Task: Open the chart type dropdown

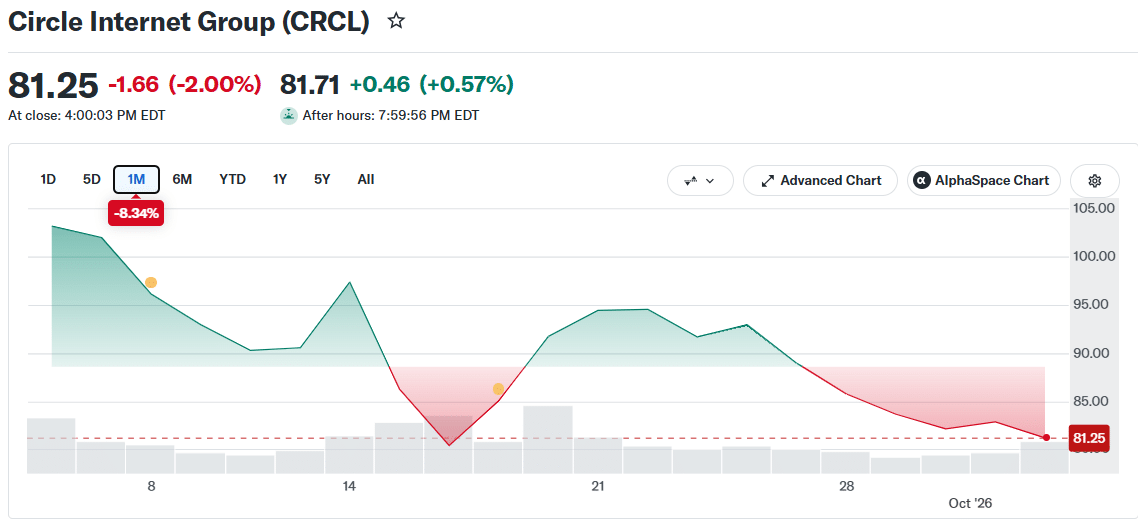Action: click(701, 181)
